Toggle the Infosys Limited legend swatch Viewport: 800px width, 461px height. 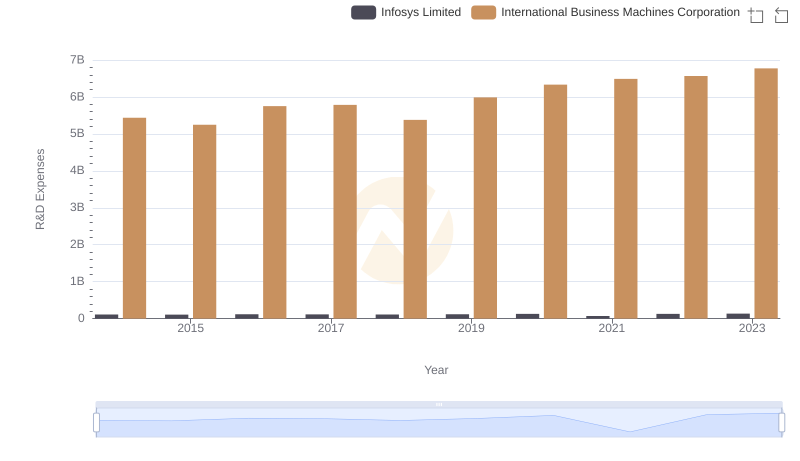coord(363,12)
